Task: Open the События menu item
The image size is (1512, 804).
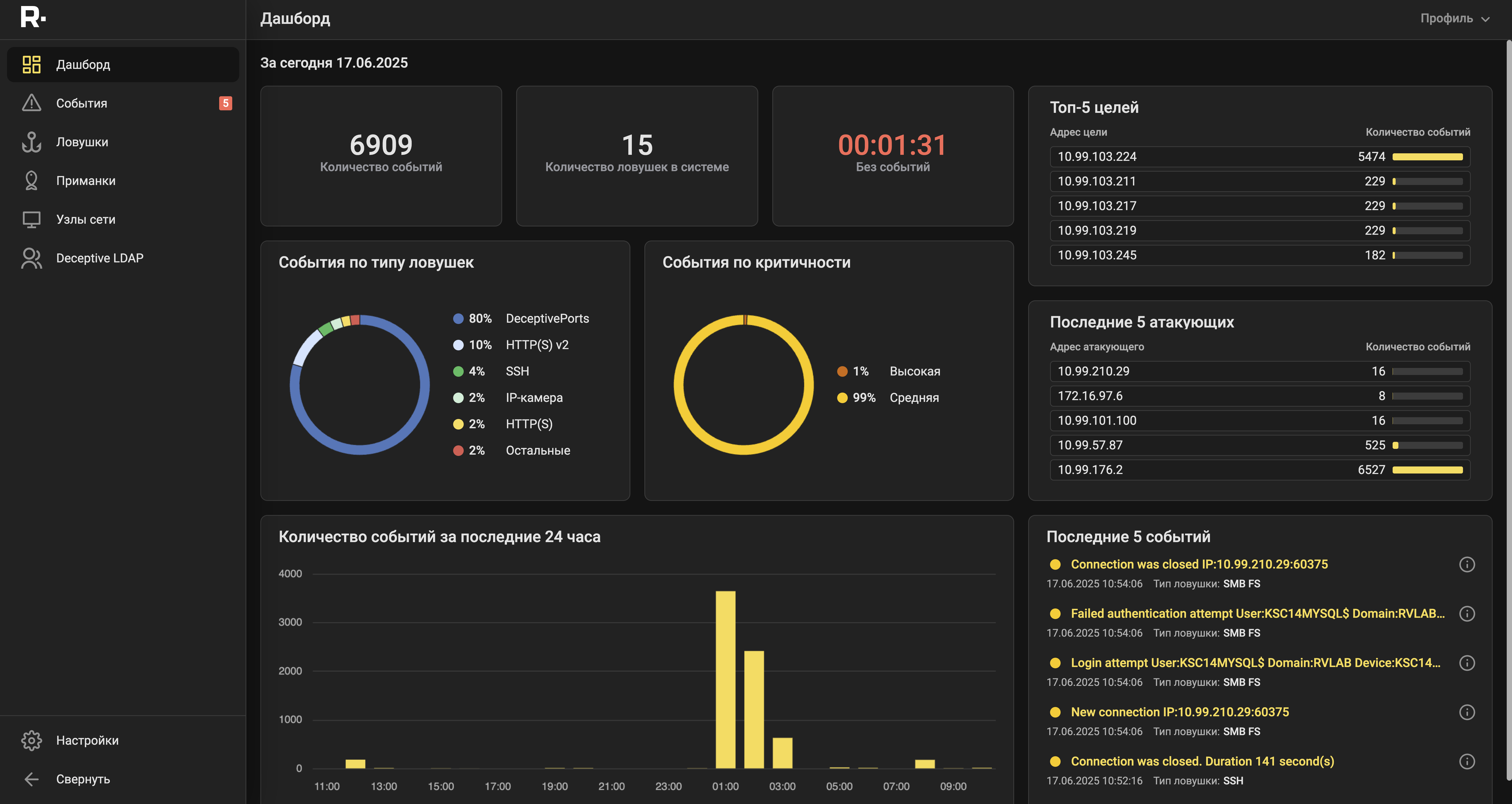Action: coord(82,103)
